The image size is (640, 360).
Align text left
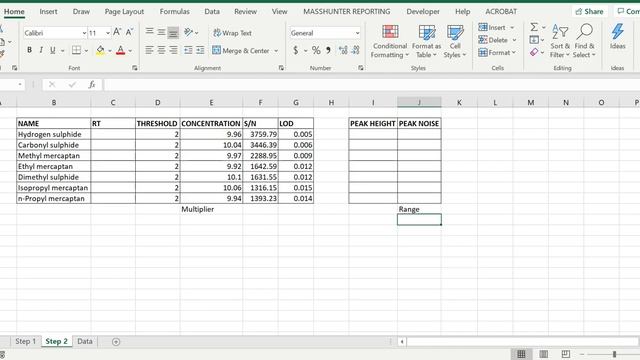pos(149,50)
